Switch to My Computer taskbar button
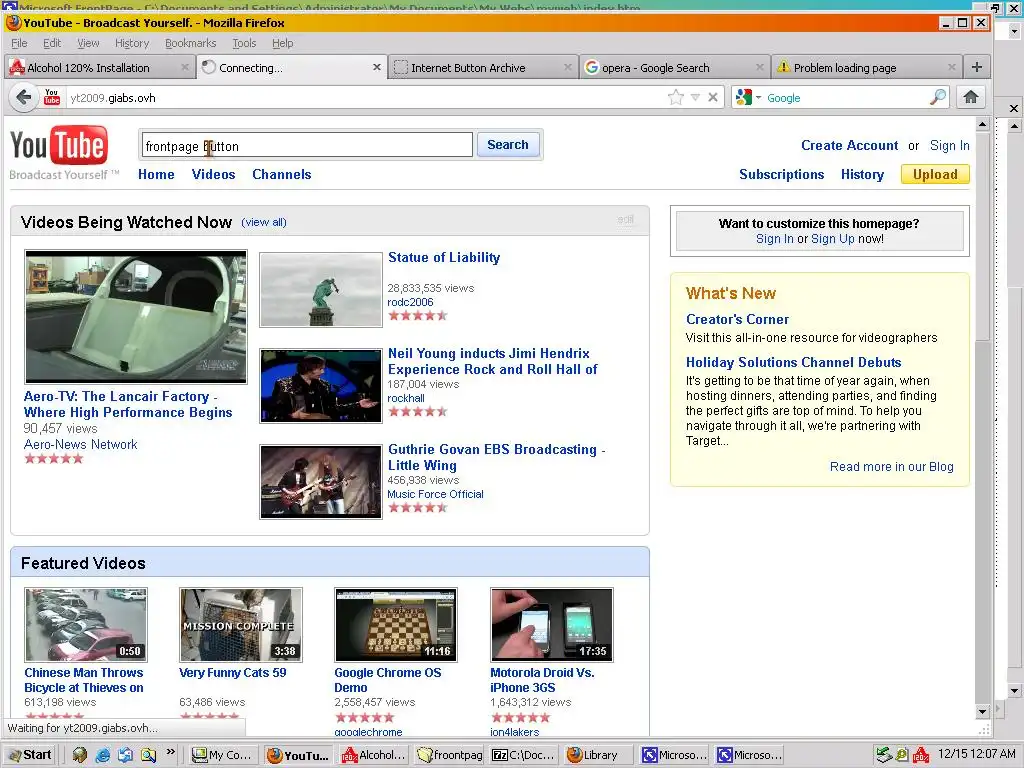This screenshot has width=1024, height=768. click(x=222, y=755)
